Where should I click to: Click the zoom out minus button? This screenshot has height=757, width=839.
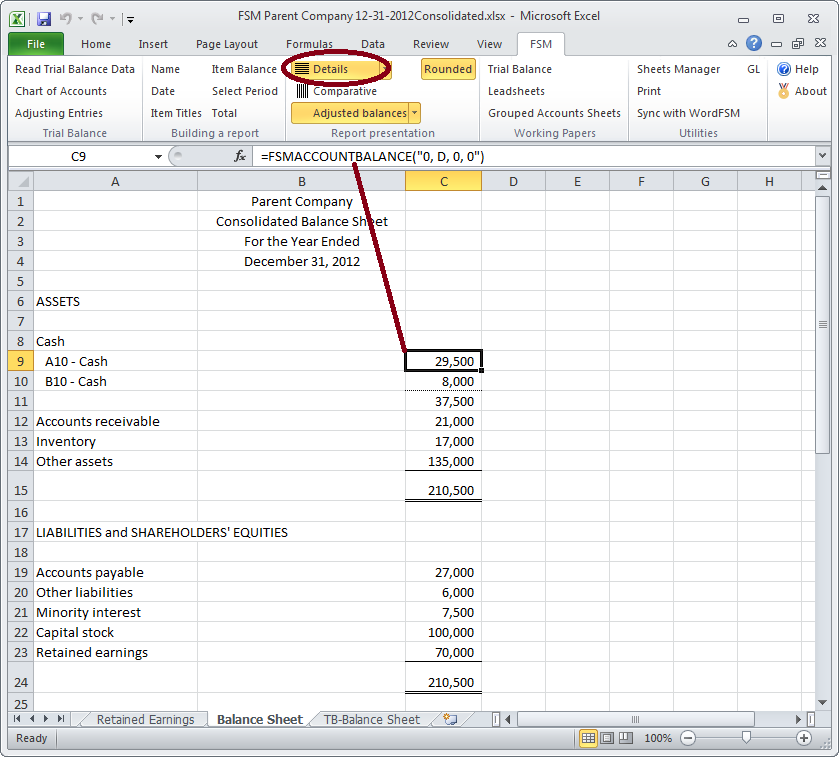(x=688, y=738)
